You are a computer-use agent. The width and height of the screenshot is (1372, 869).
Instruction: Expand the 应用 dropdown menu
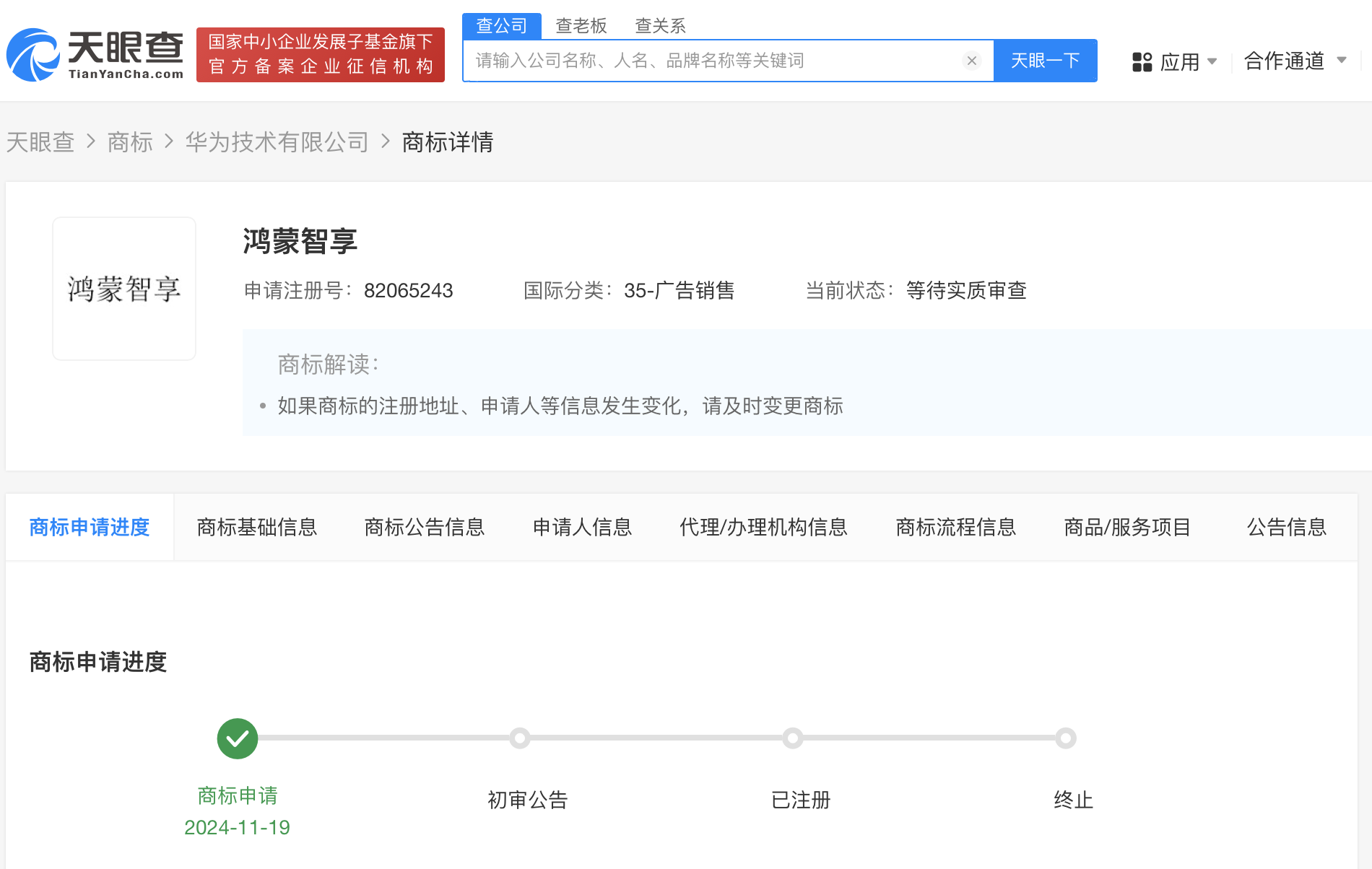[x=1188, y=62]
